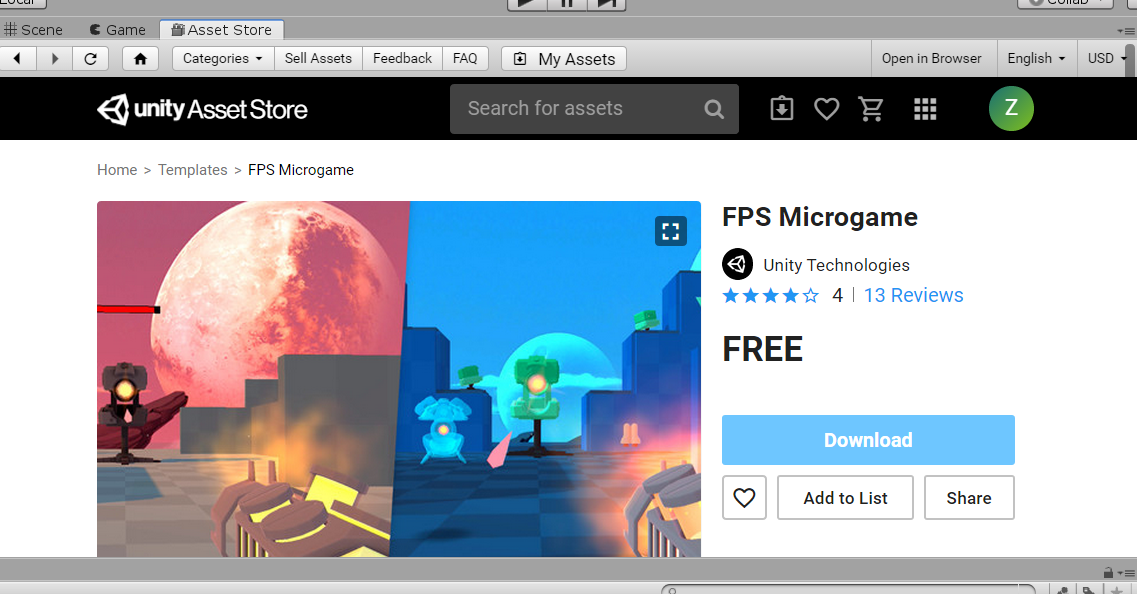Open the Categories dropdown
The height and width of the screenshot is (594, 1137).
[x=221, y=58]
